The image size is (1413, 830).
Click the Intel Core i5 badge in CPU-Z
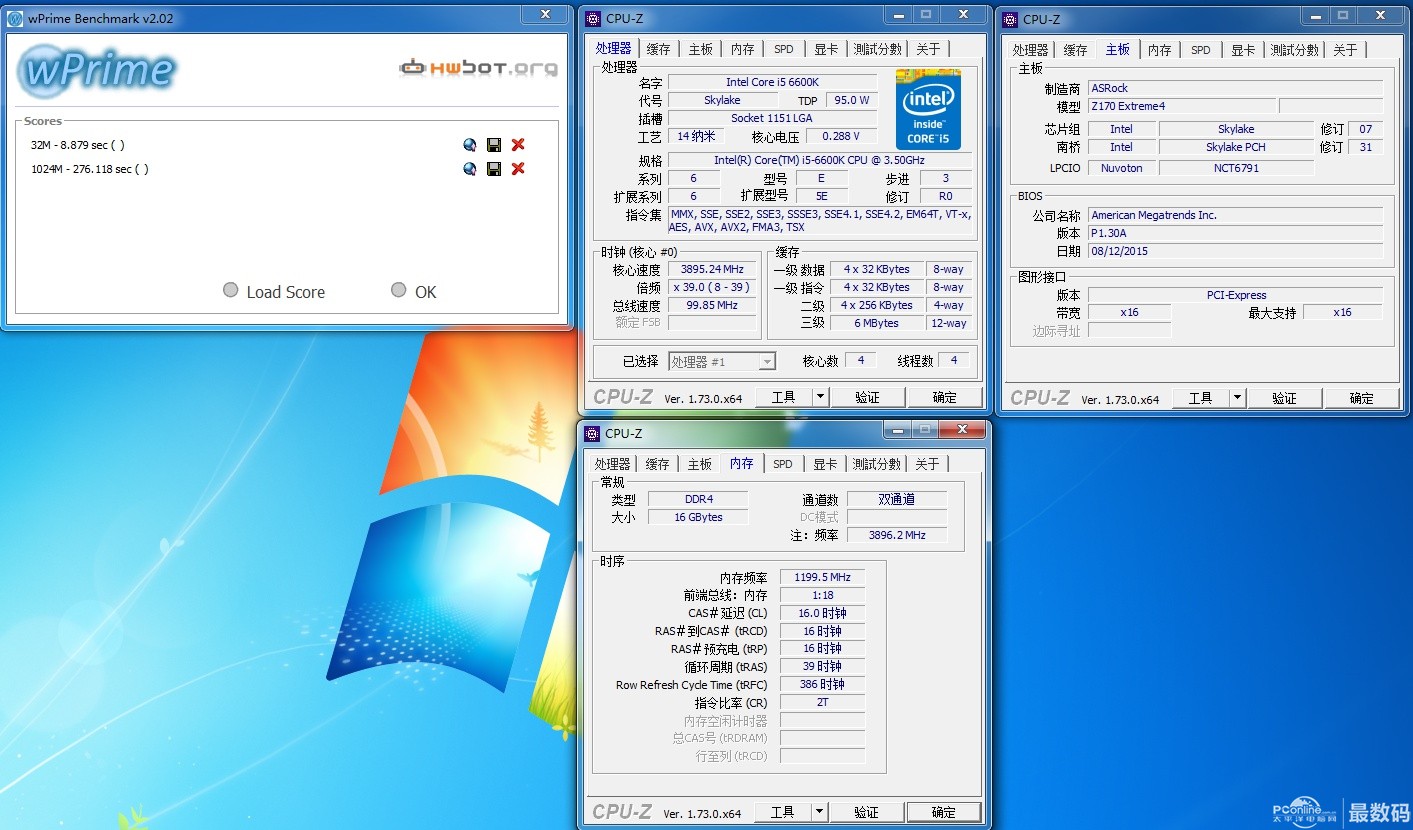[x=928, y=109]
